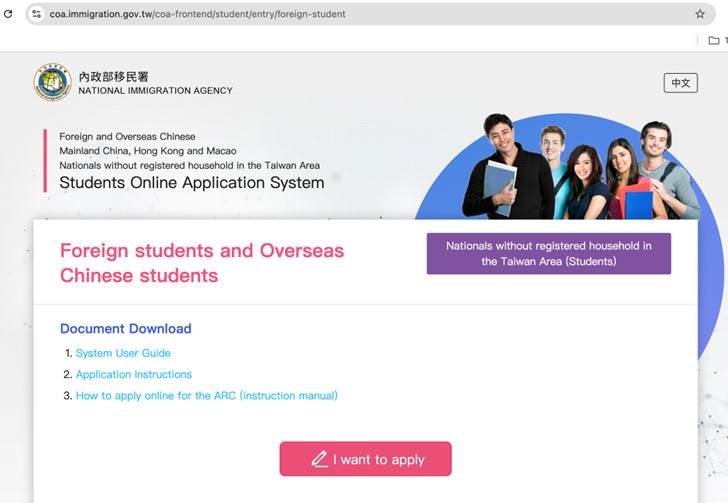The width and height of the screenshot is (728, 503).
Task: Click Foreign and Overseas Chinese text line
Action: pos(127,137)
